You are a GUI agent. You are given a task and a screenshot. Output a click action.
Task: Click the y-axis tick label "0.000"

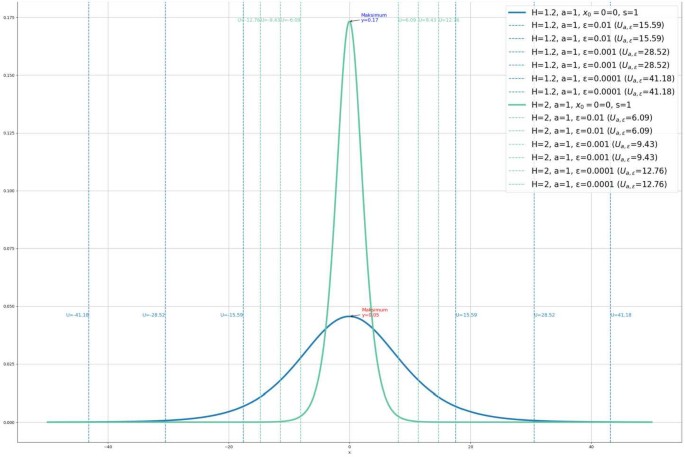click(x=8, y=422)
